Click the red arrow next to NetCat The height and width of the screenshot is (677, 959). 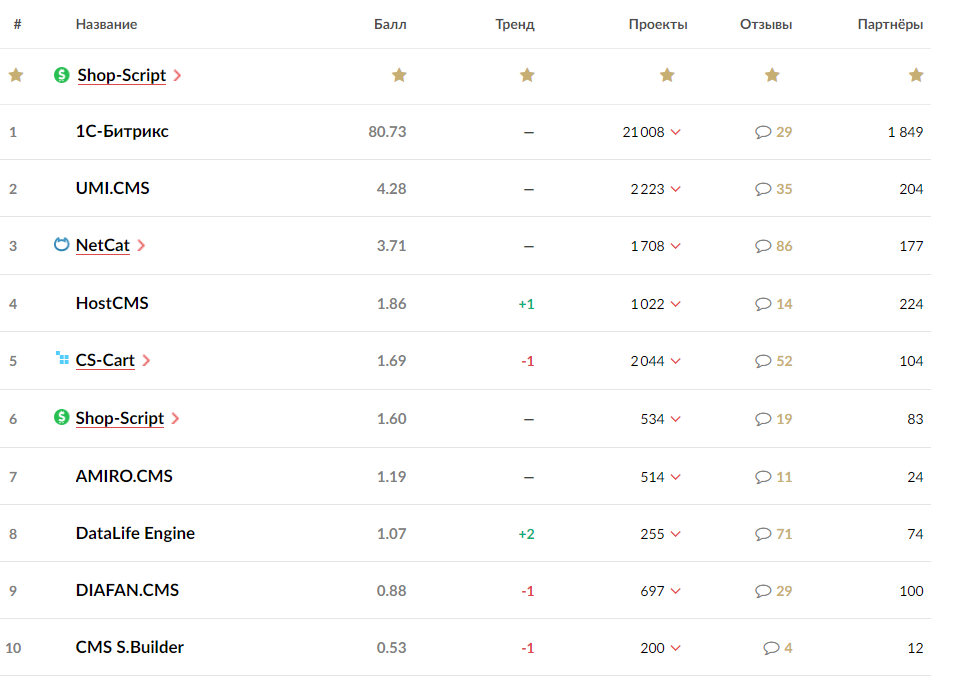pos(141,245)
